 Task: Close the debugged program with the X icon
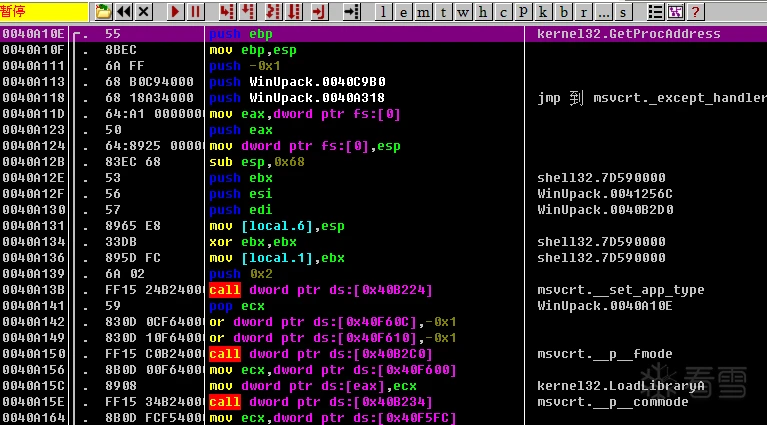143,12
